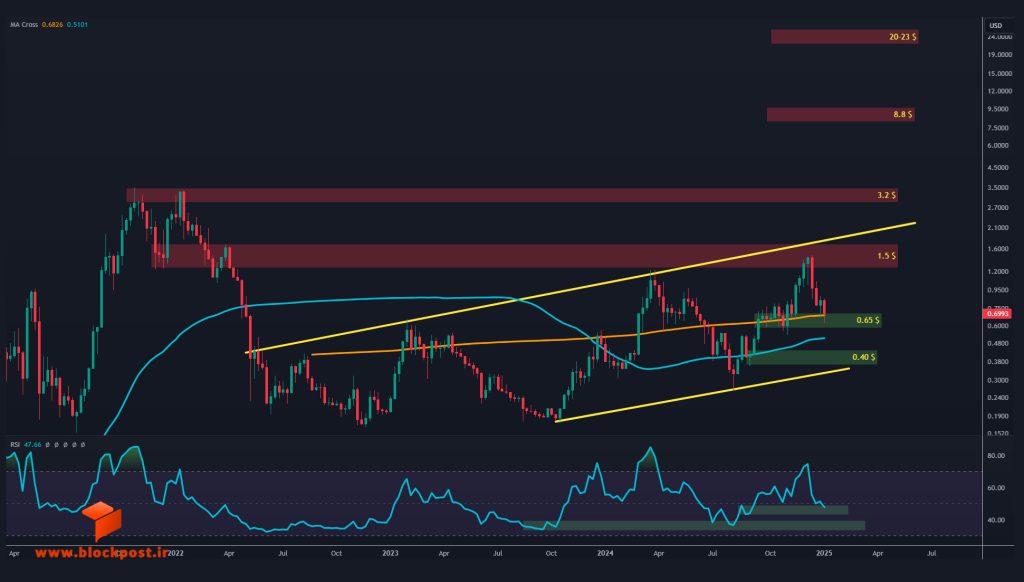Click the 80.00 level on RSI scale

point(996,456)
